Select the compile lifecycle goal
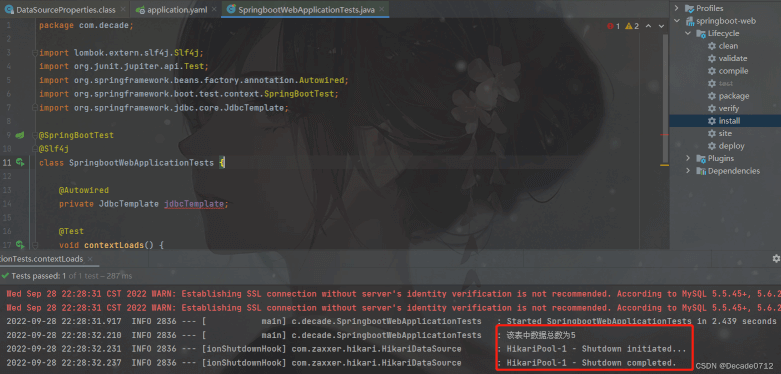Image resolution: width=781 pixels, height=374 pixels. (733, 71)
